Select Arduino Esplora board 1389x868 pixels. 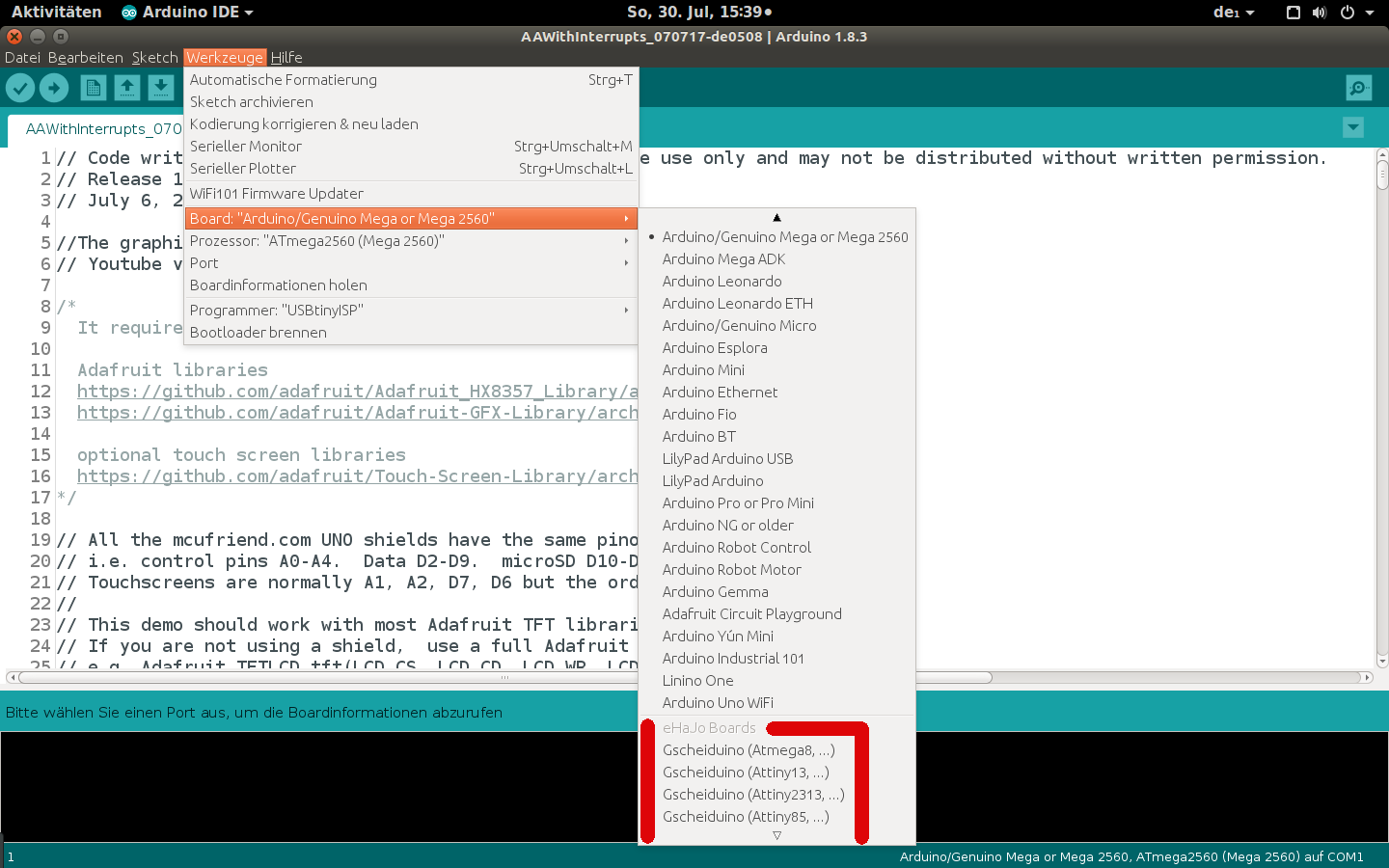coord(777,348)
